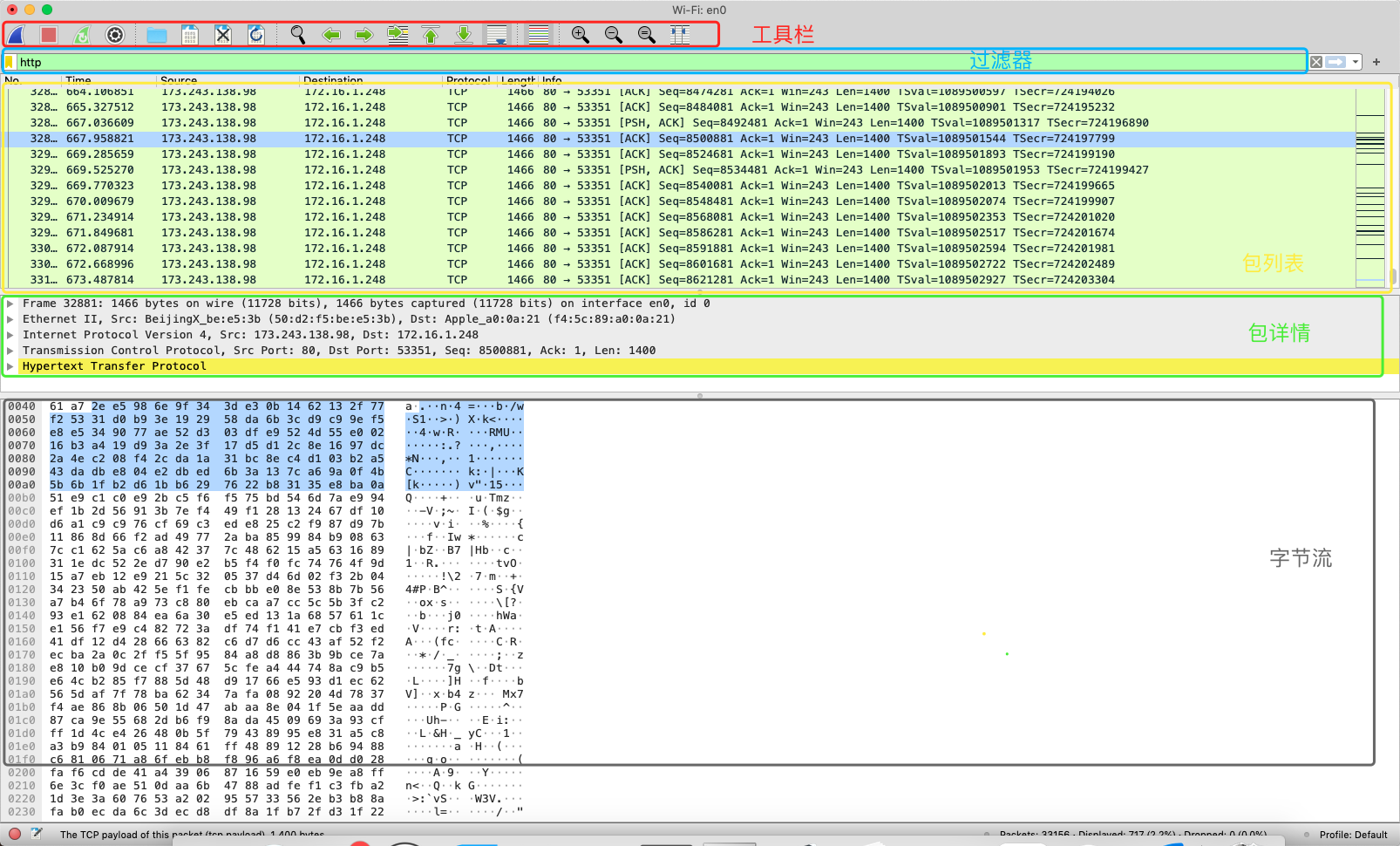Stop the running capture with the red square
Screen dimensions: 1400x846
pyautogui.click(x=49, y=35)
